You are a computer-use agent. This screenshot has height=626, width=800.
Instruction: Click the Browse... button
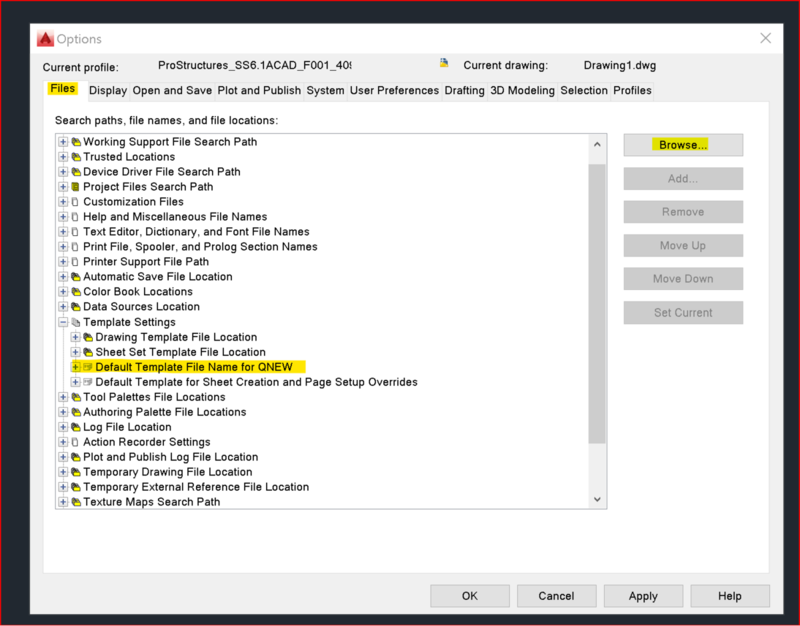683,145
